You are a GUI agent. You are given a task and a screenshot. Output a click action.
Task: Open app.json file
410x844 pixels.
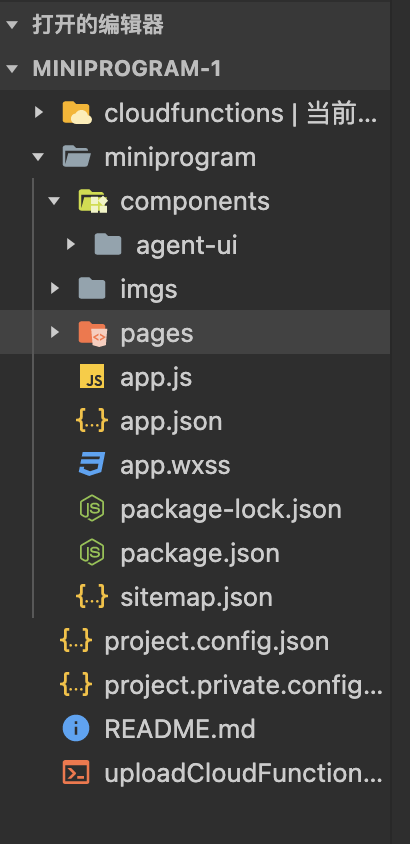(195, 420)
